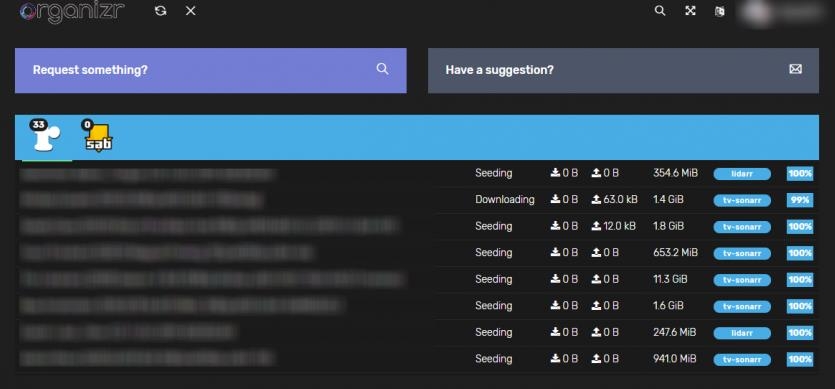
Task: Click the lidarr label on 247.6 MiB row
Action: pos(742,333)
